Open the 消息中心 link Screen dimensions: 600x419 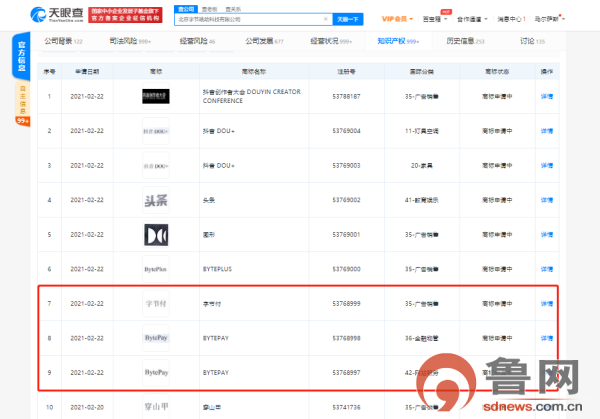tap(511, 19)
